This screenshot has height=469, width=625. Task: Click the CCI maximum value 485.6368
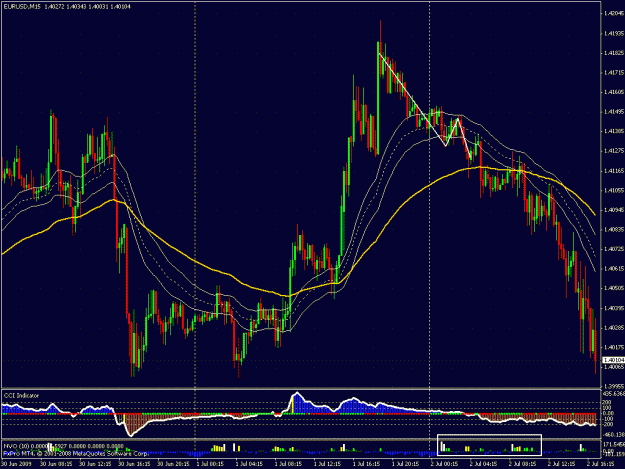(614, 394)
